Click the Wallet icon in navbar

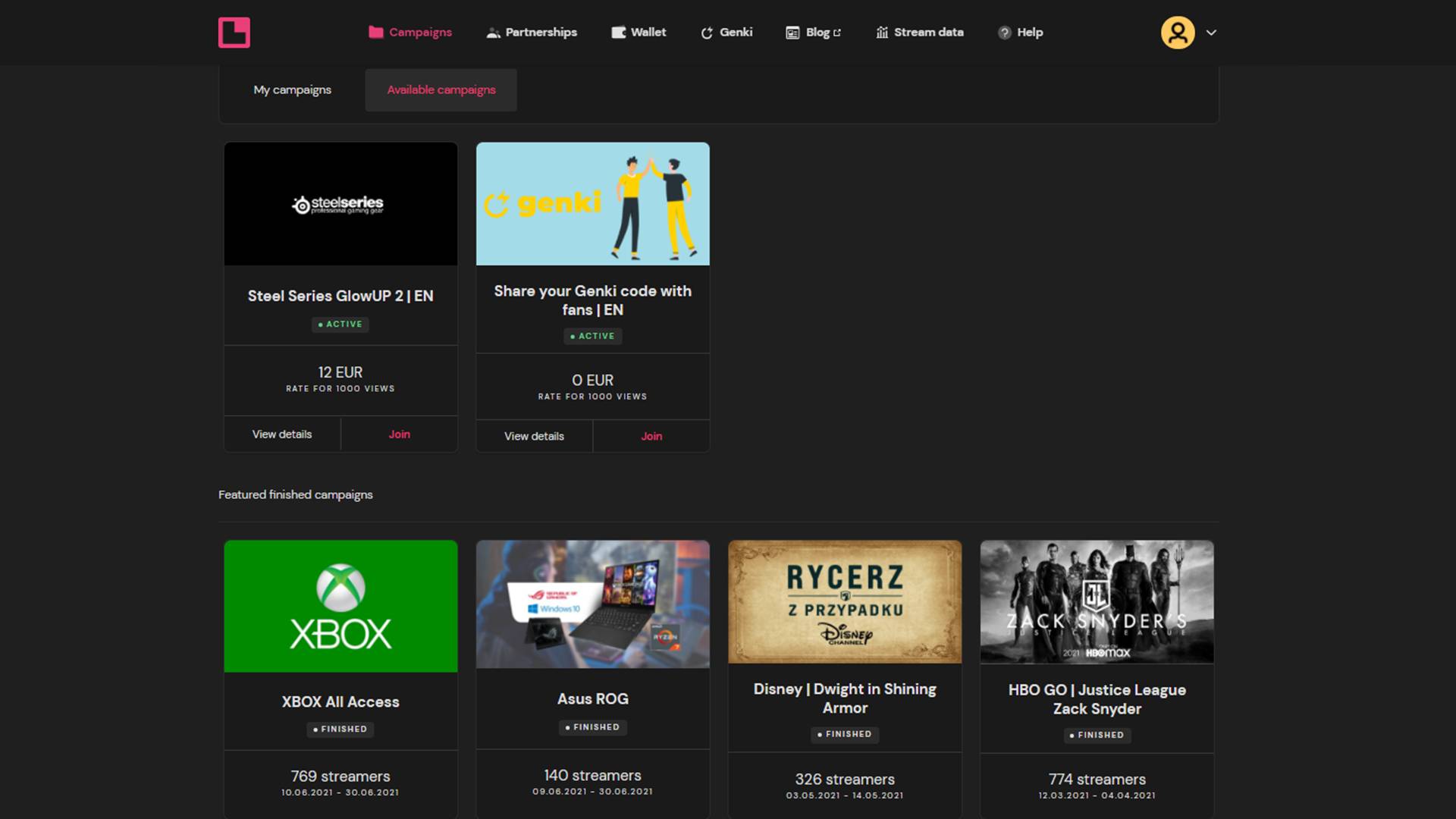[x=619, y=33]
